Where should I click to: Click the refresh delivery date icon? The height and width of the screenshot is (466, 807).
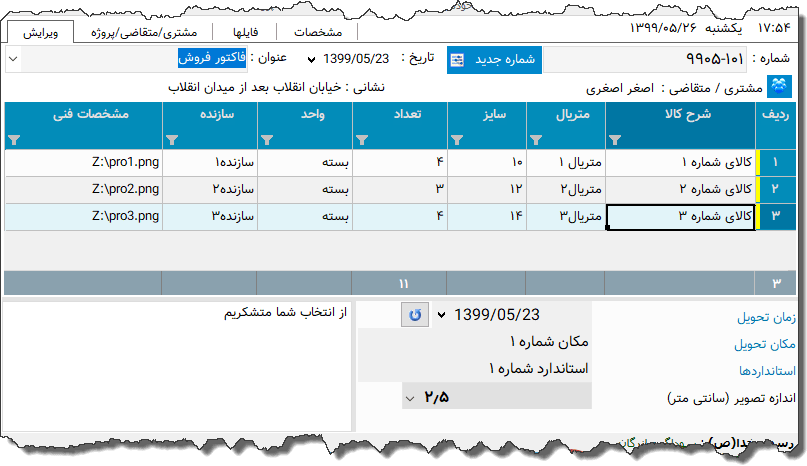point(415,315)
